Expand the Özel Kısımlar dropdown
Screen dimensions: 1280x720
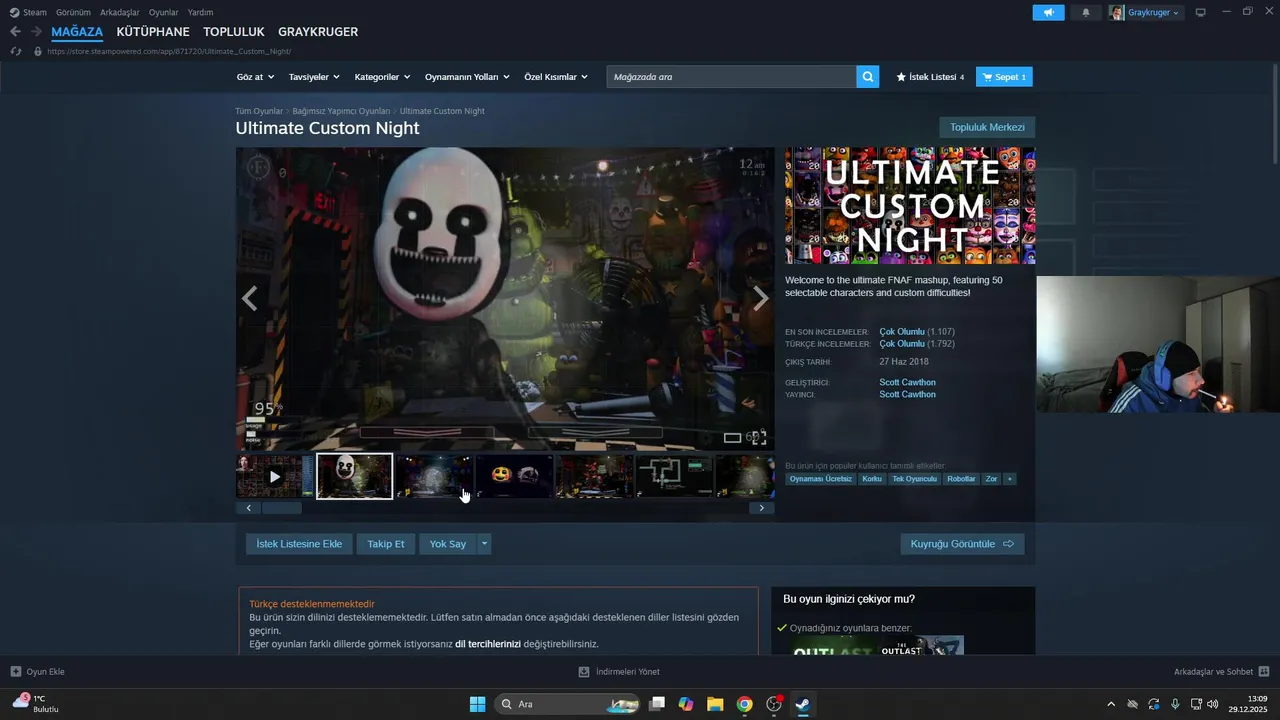pos(556,77)
